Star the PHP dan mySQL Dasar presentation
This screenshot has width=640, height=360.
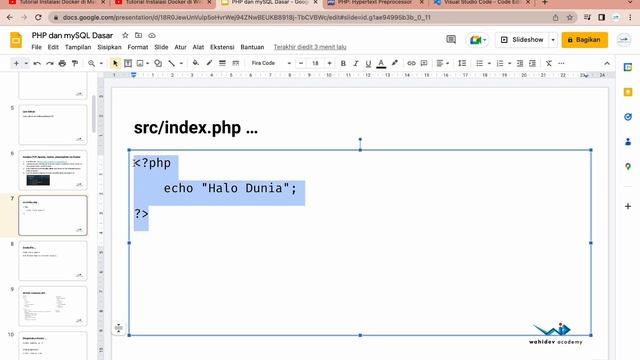[125, 36]
